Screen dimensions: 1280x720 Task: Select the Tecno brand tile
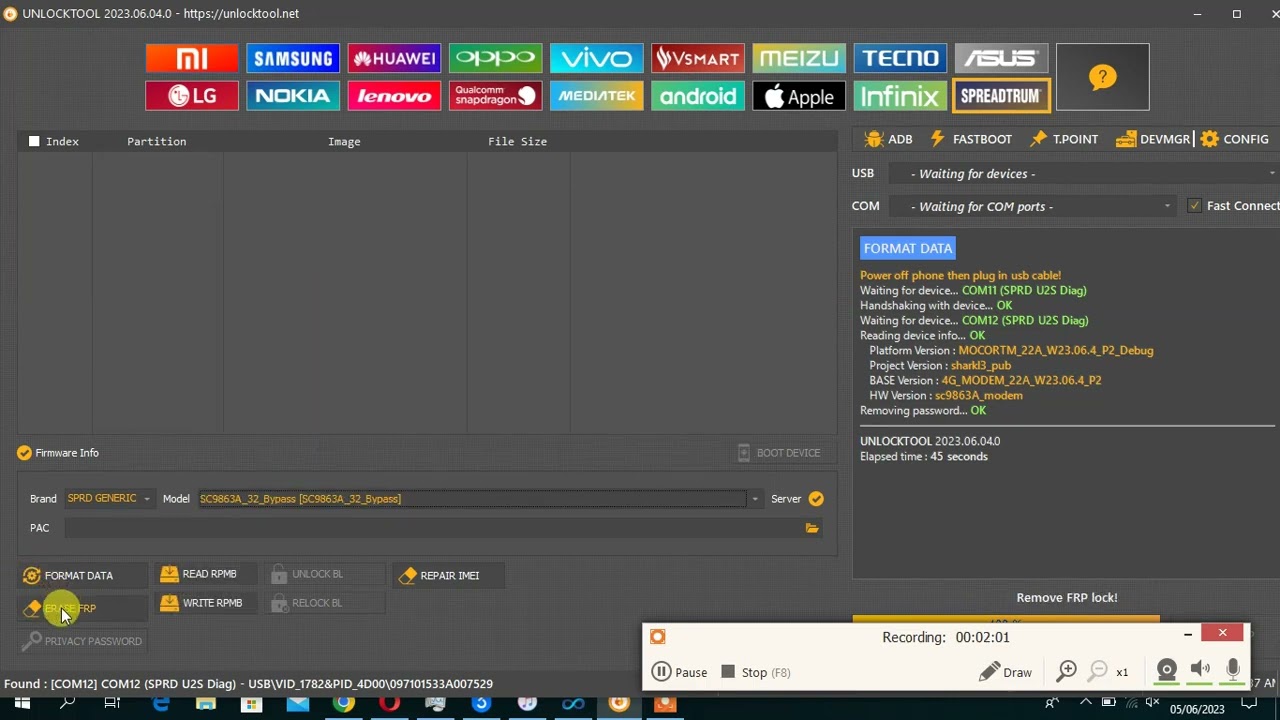tap(900, 58)
